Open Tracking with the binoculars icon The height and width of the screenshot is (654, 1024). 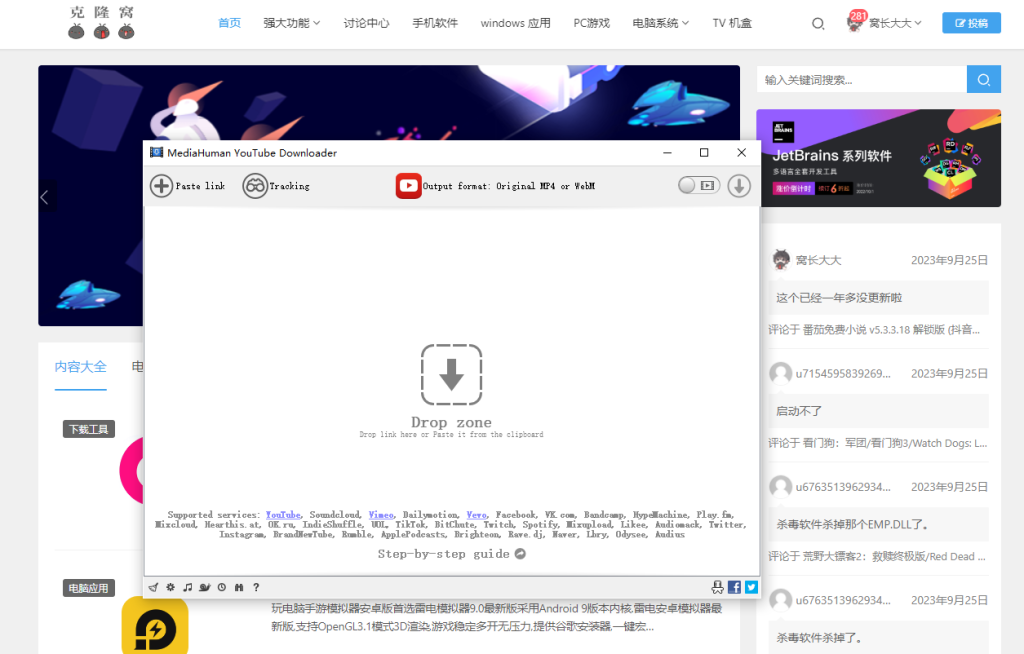click(x=255, y=186)
